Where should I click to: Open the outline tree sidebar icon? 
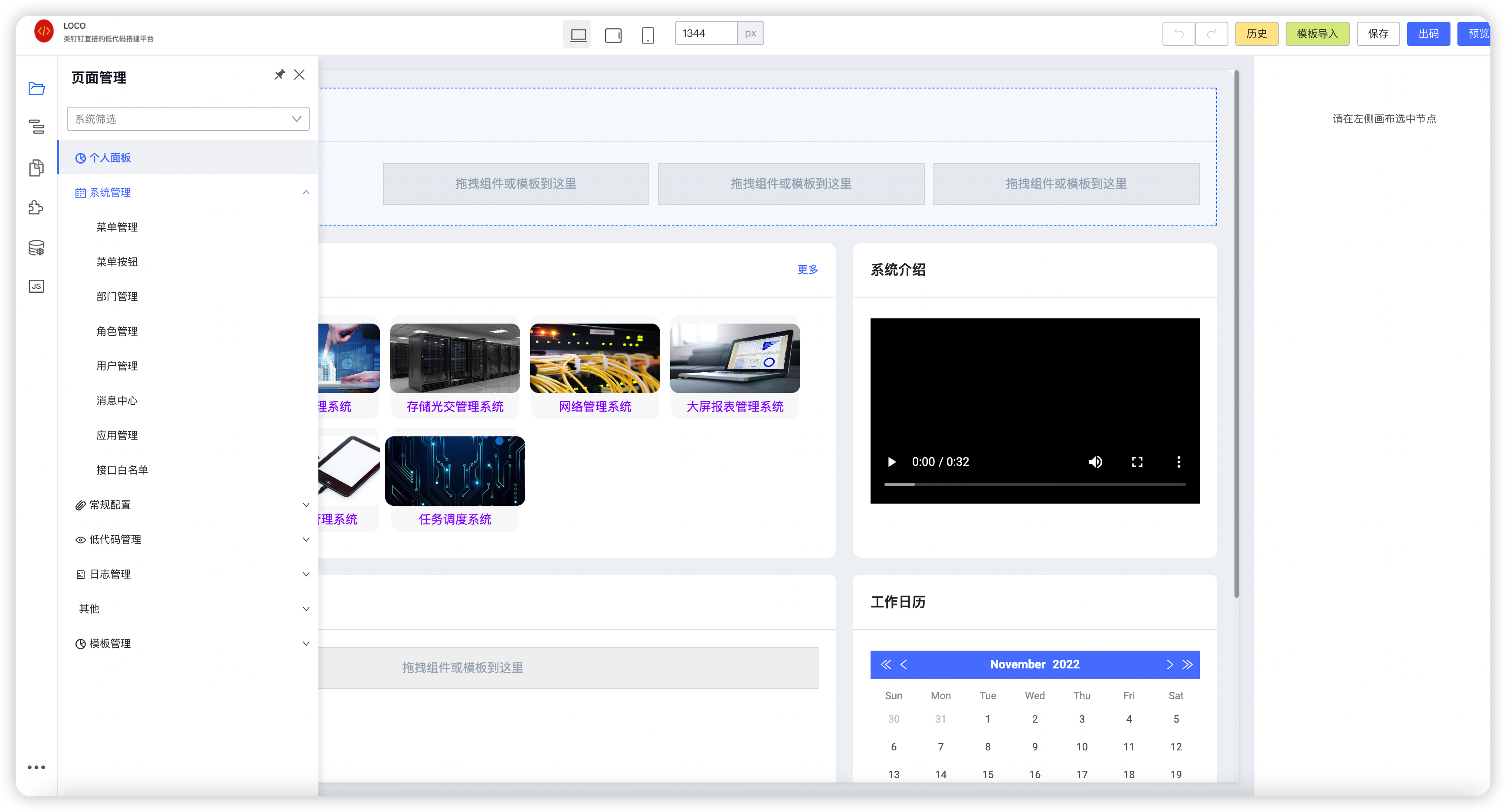click(36, 126)
